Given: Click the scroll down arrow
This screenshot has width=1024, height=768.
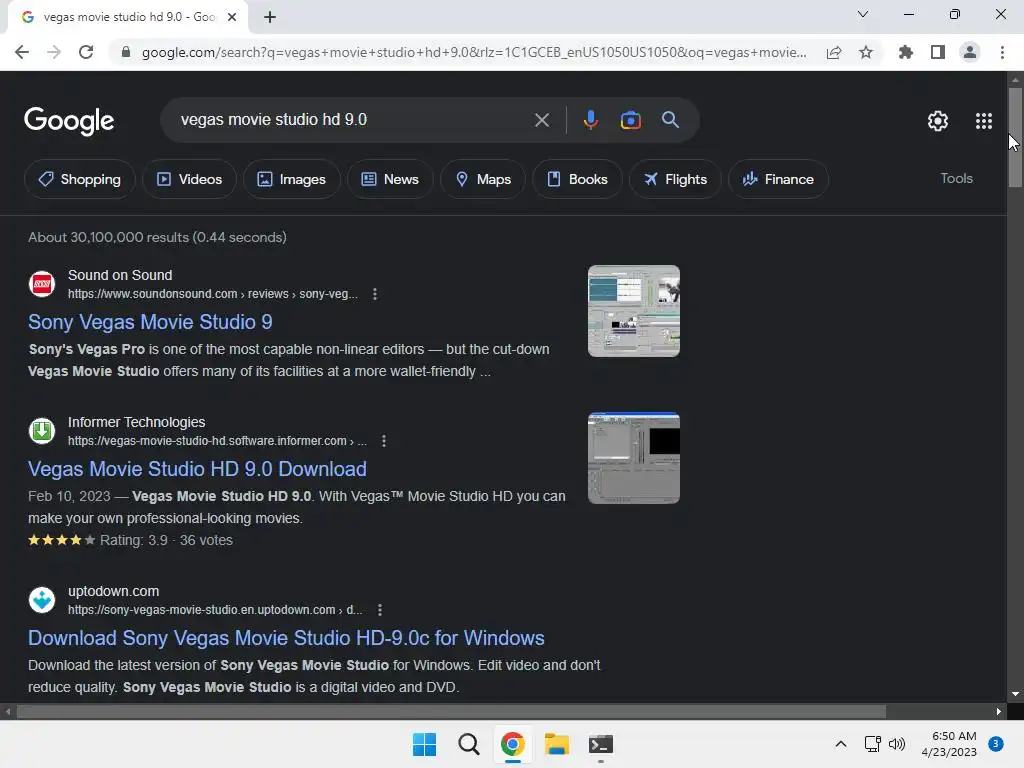Looking at the screenshot, I should pos(1015,694).
